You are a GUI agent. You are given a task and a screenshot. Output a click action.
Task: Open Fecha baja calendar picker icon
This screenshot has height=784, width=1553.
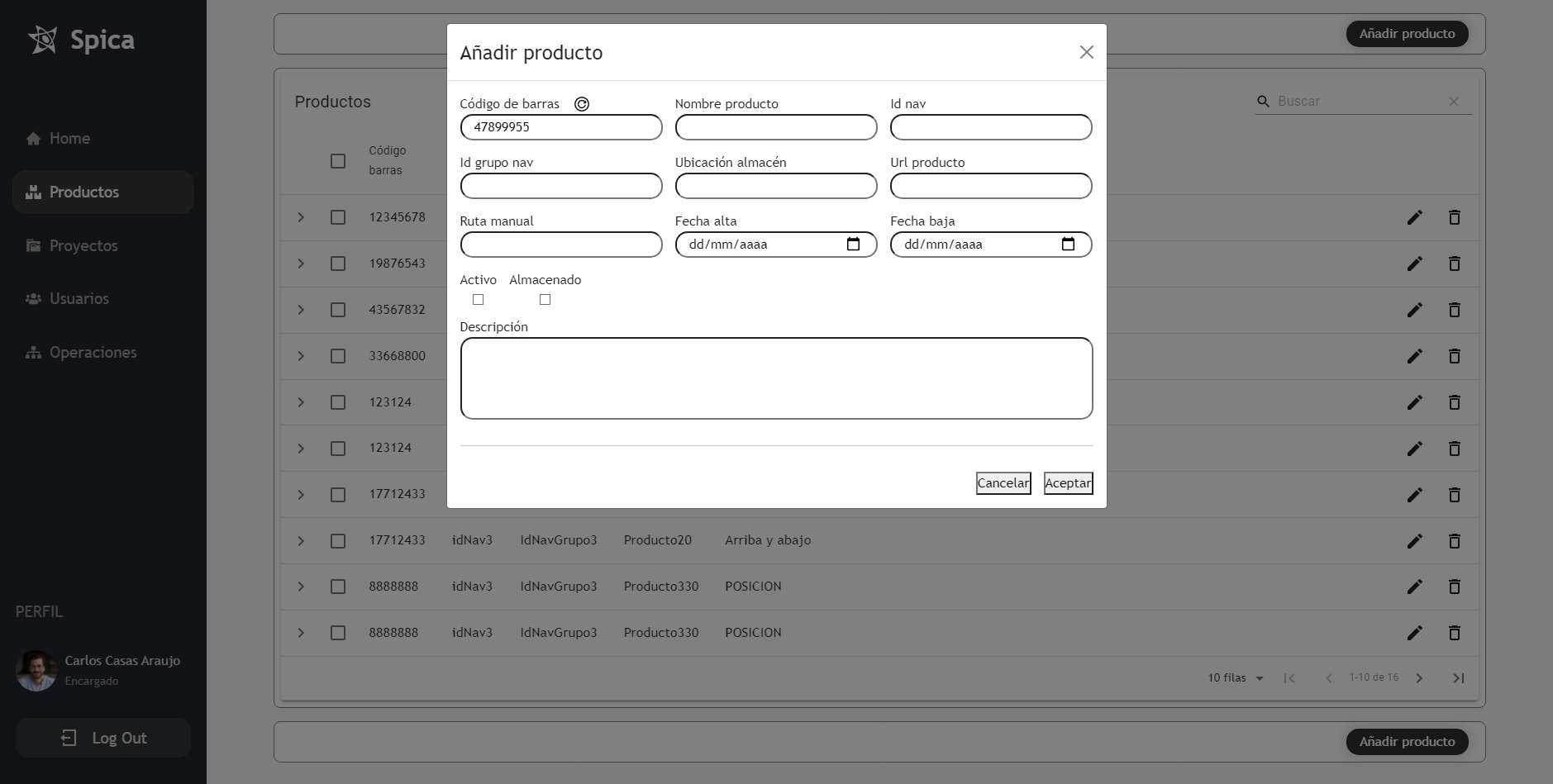click(x=1068, y=245)
